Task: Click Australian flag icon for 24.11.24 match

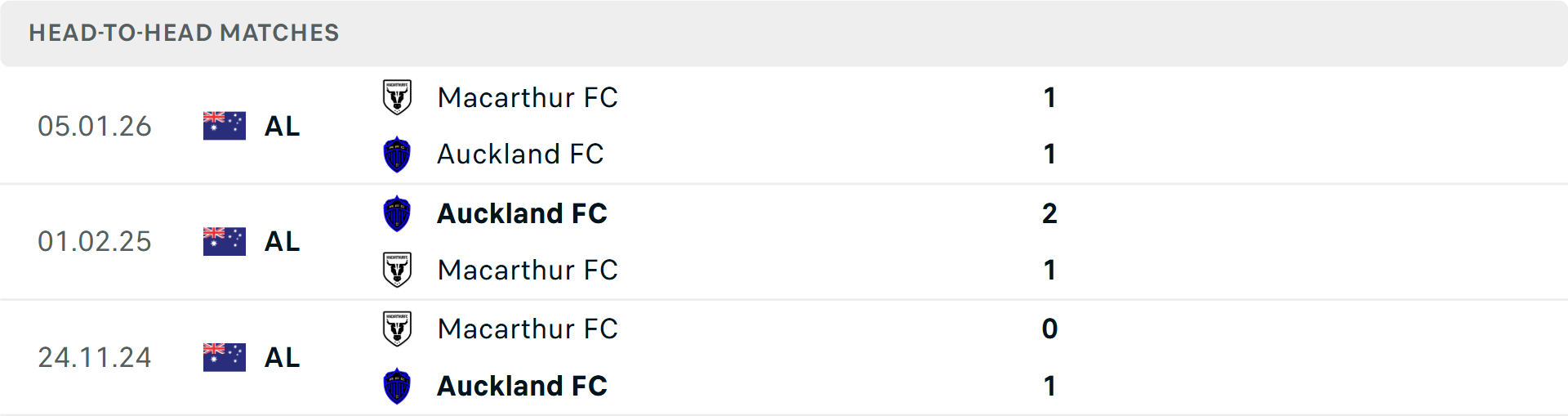Action: 225,357
